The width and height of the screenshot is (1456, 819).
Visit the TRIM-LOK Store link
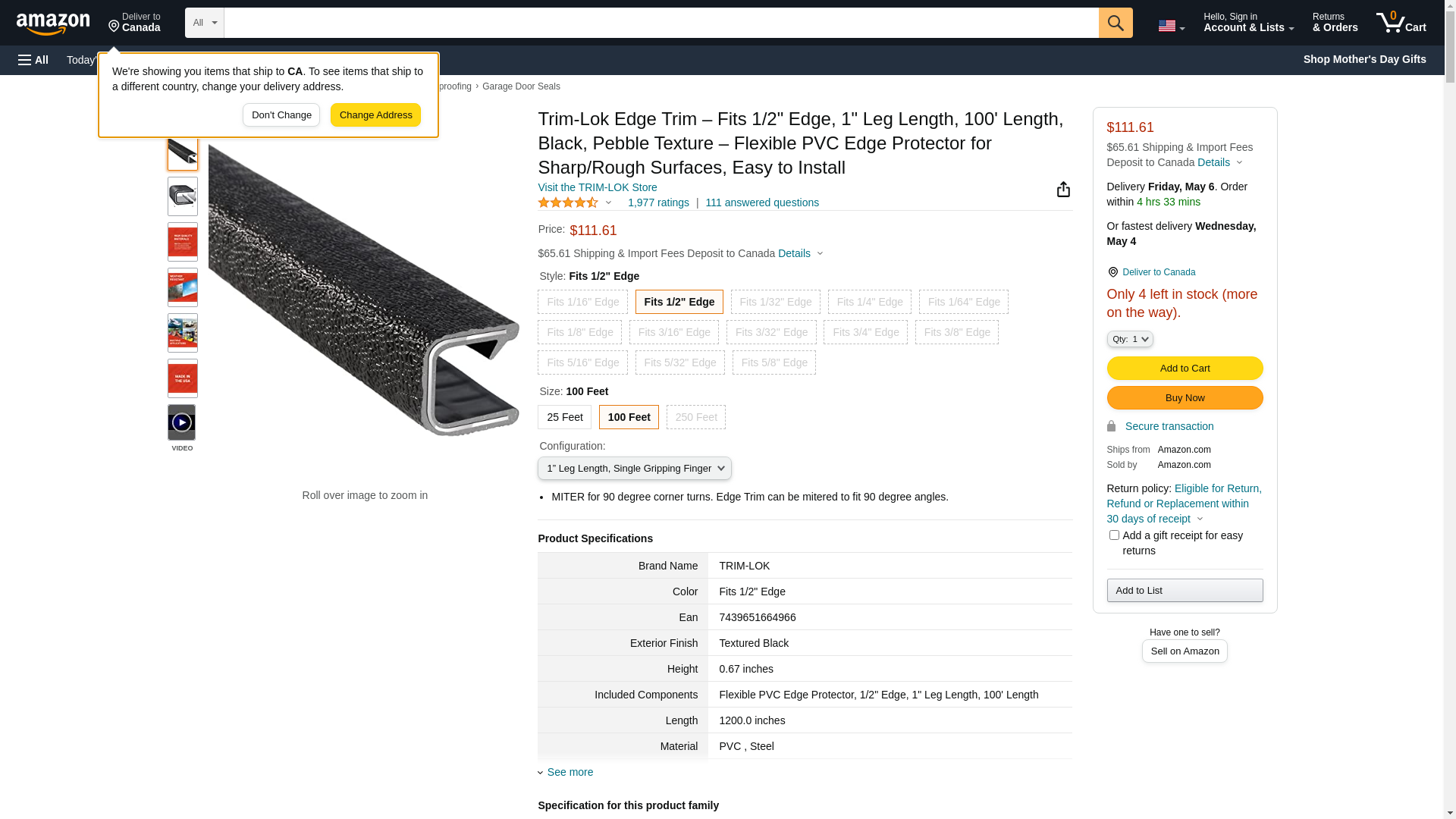[x=598, y=187]
